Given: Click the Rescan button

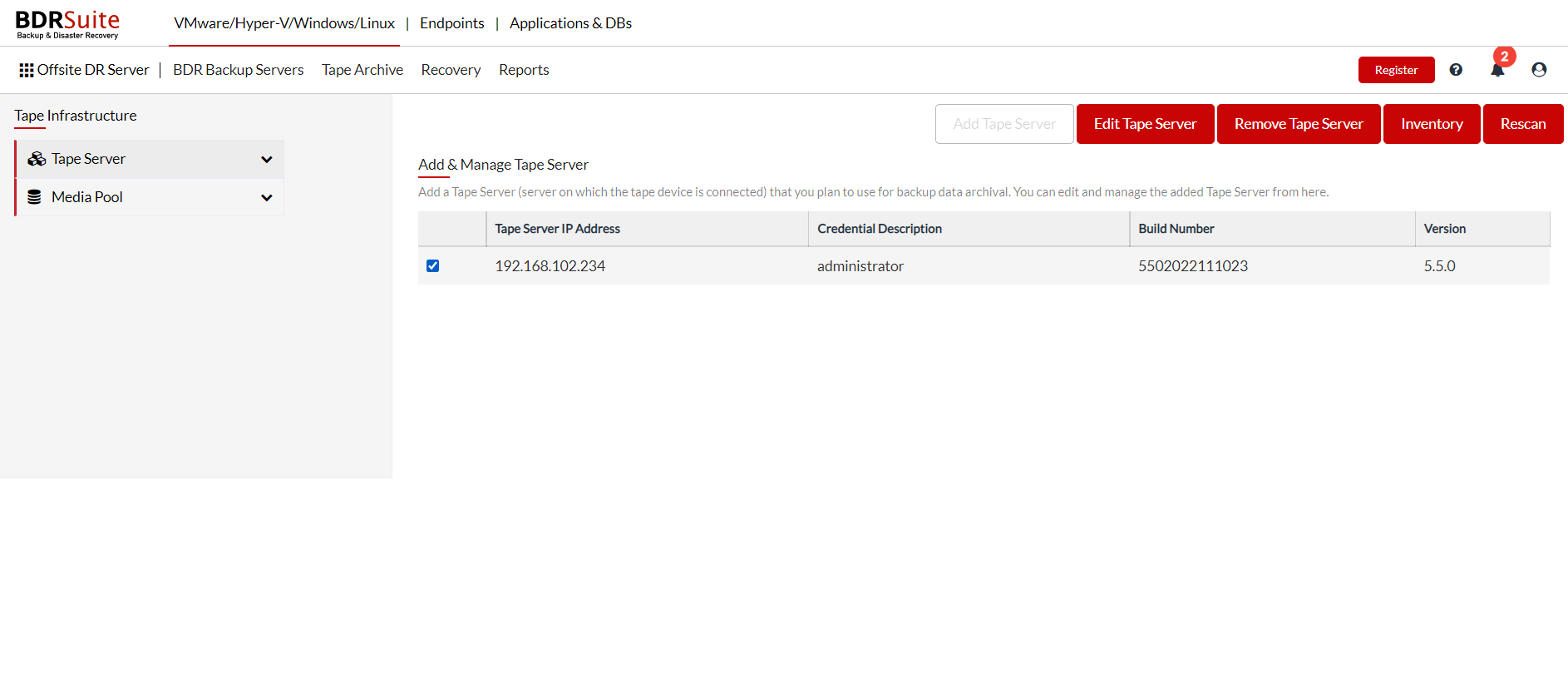Looking at the screenshot, I should pyautogui.click(x=1523, y=124).
